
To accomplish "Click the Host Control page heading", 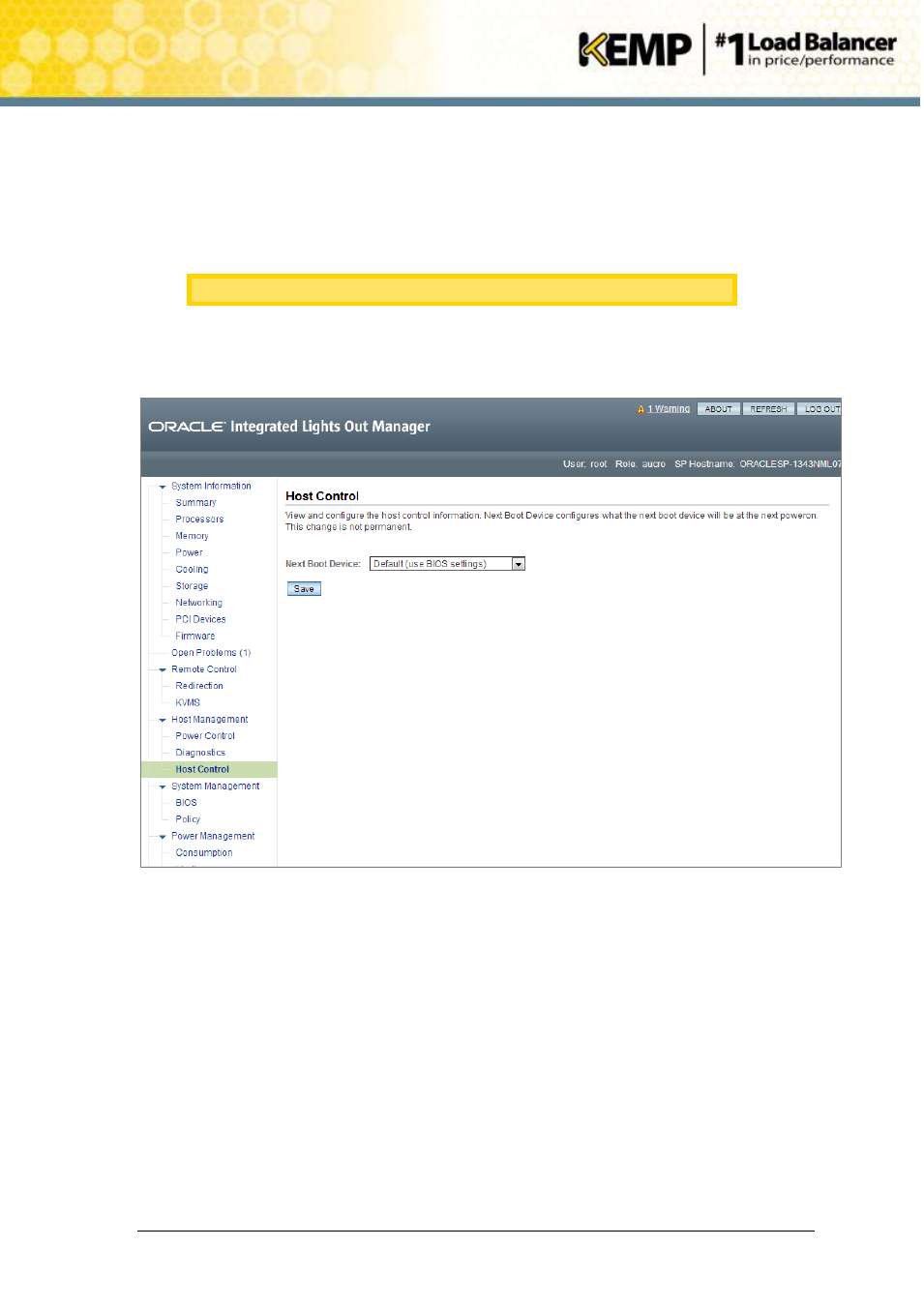I will (x=322, y=496).
